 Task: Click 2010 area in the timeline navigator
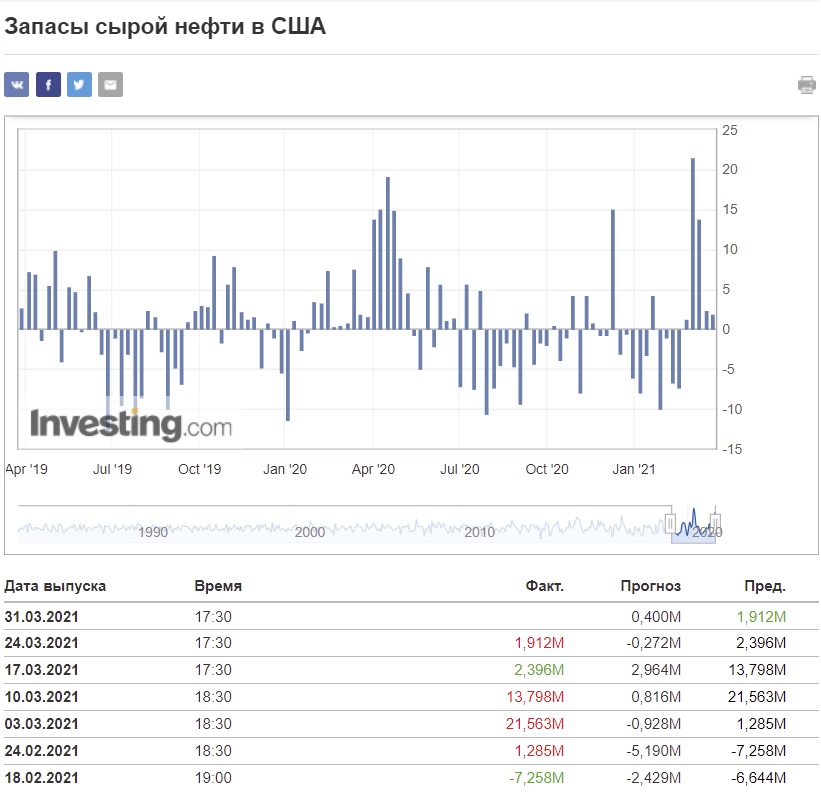(479, 532)
